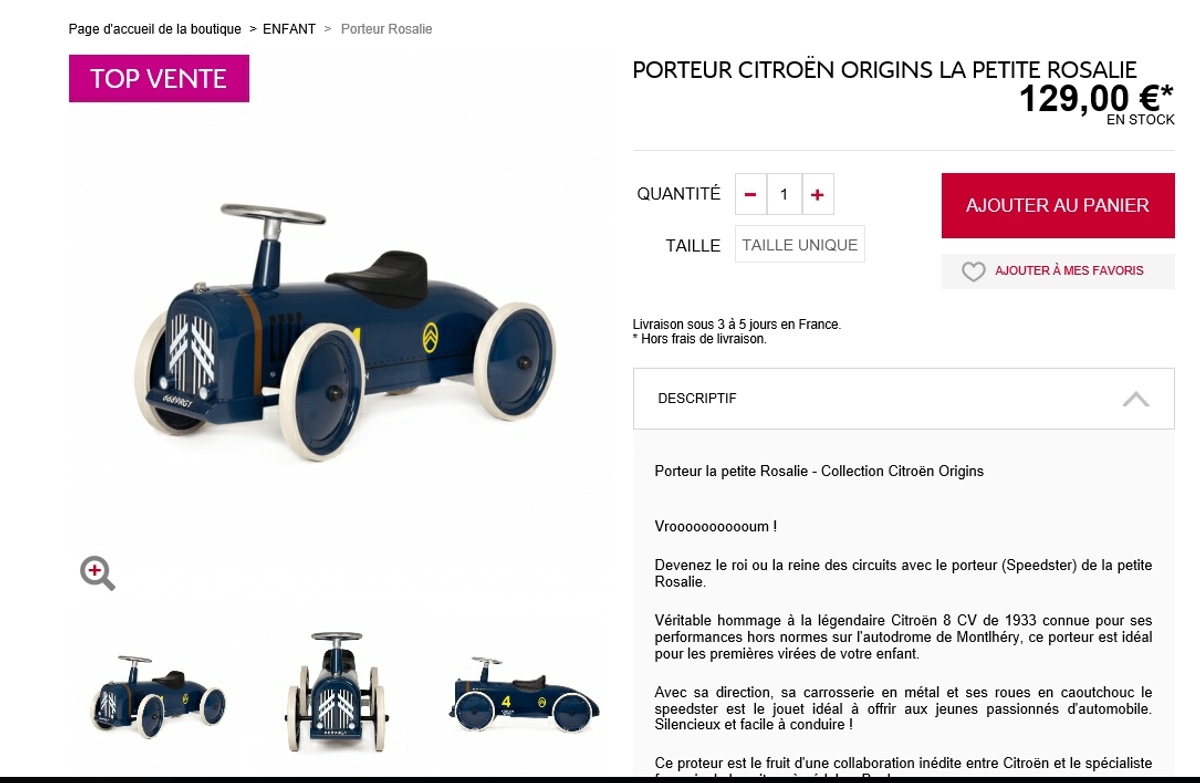Screen dimensions: 1200x783
Task: Click the 129,00 € price
Action: click(x=1096, y=98)
